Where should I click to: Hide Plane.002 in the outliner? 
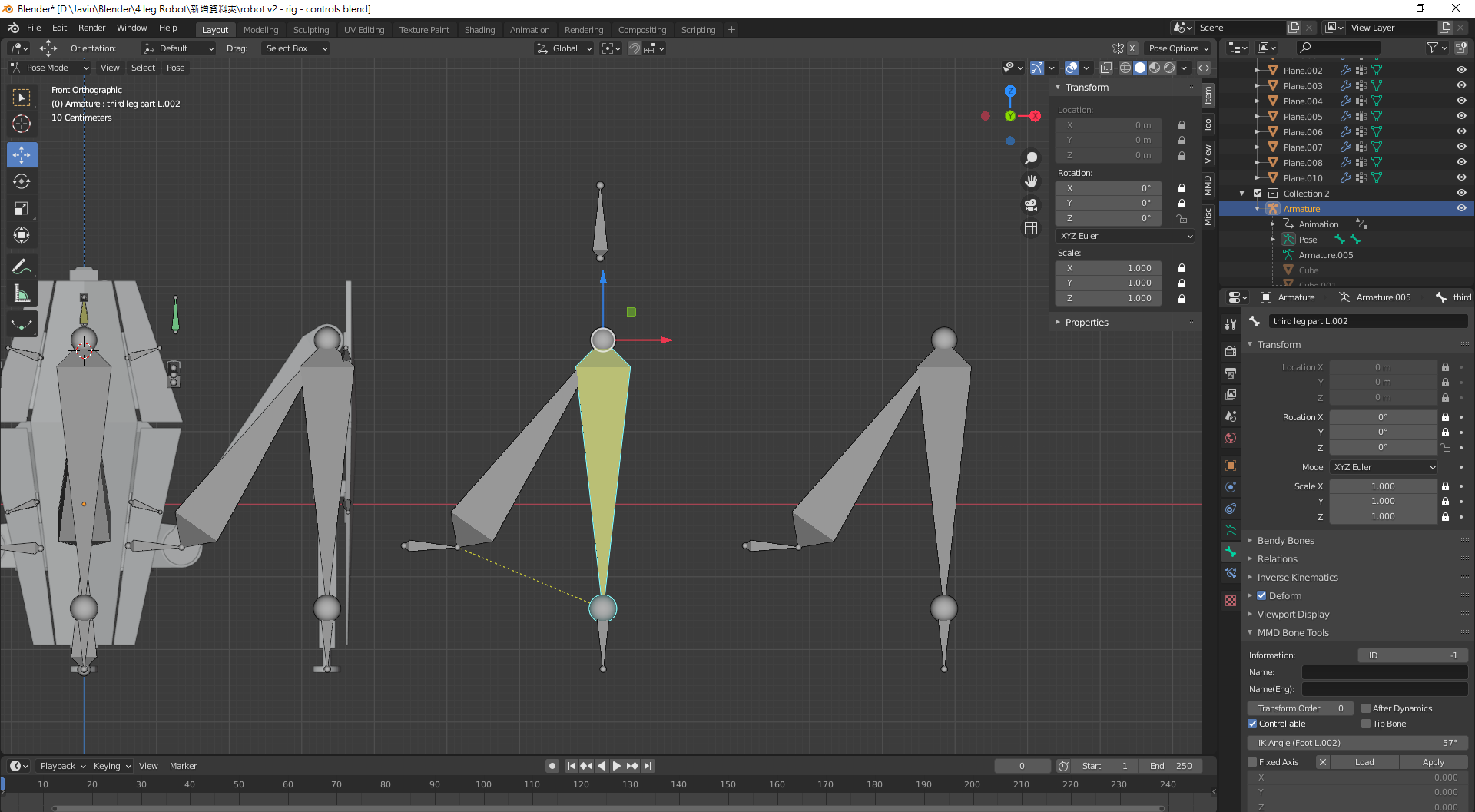(x=1461, y=70)
